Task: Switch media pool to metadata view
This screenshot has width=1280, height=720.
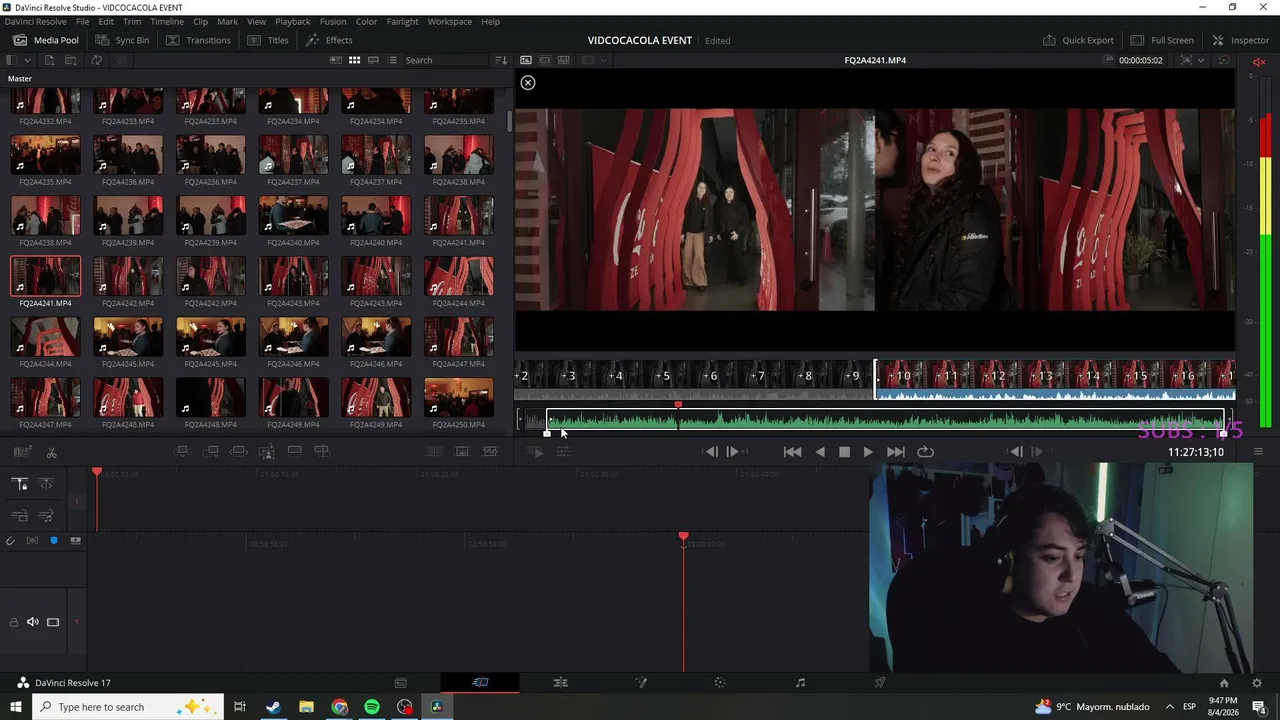Action: pyautogui.click(x=336, y=60)
